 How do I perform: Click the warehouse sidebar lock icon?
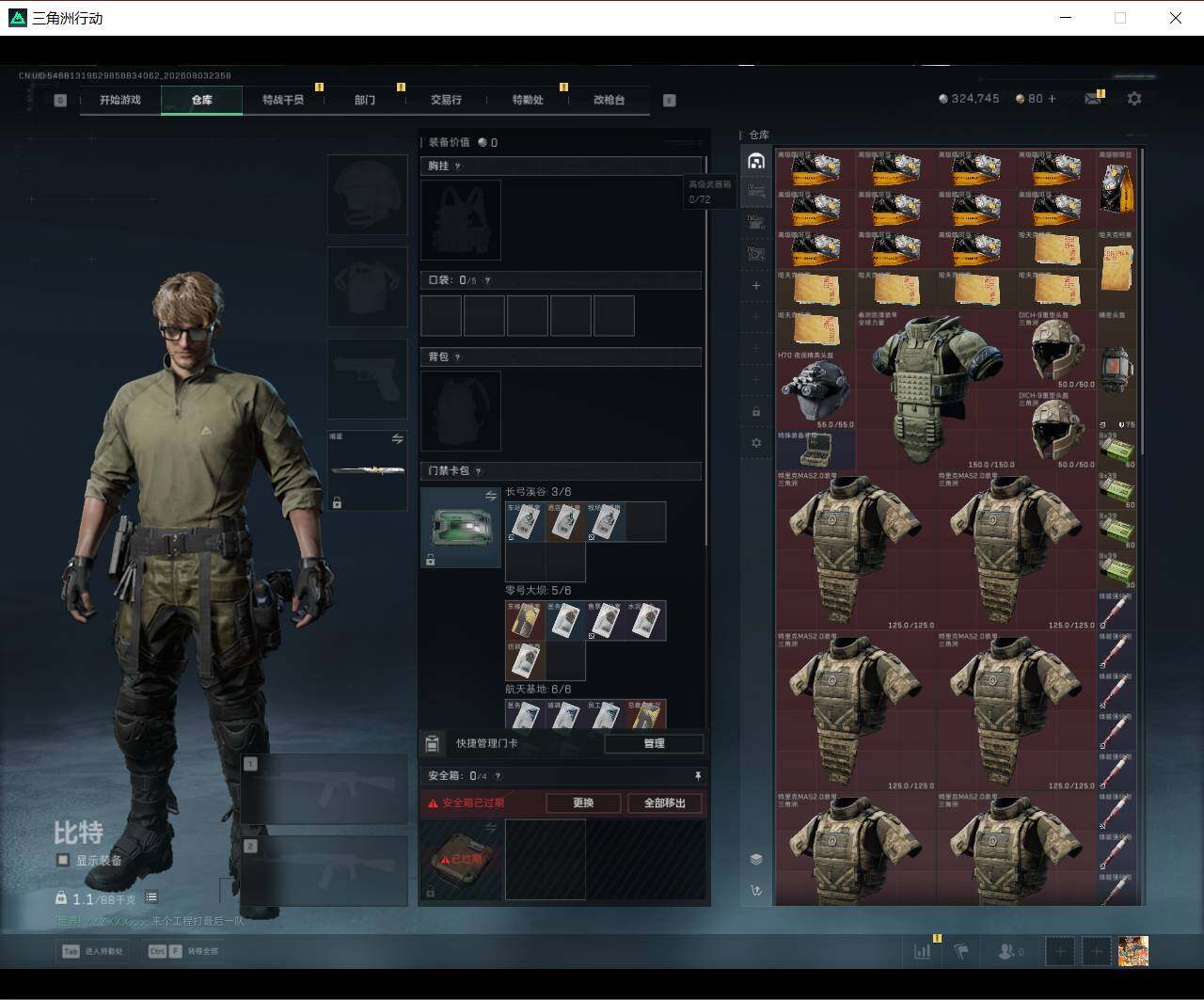pyautogui.click(x=755, y=411)
